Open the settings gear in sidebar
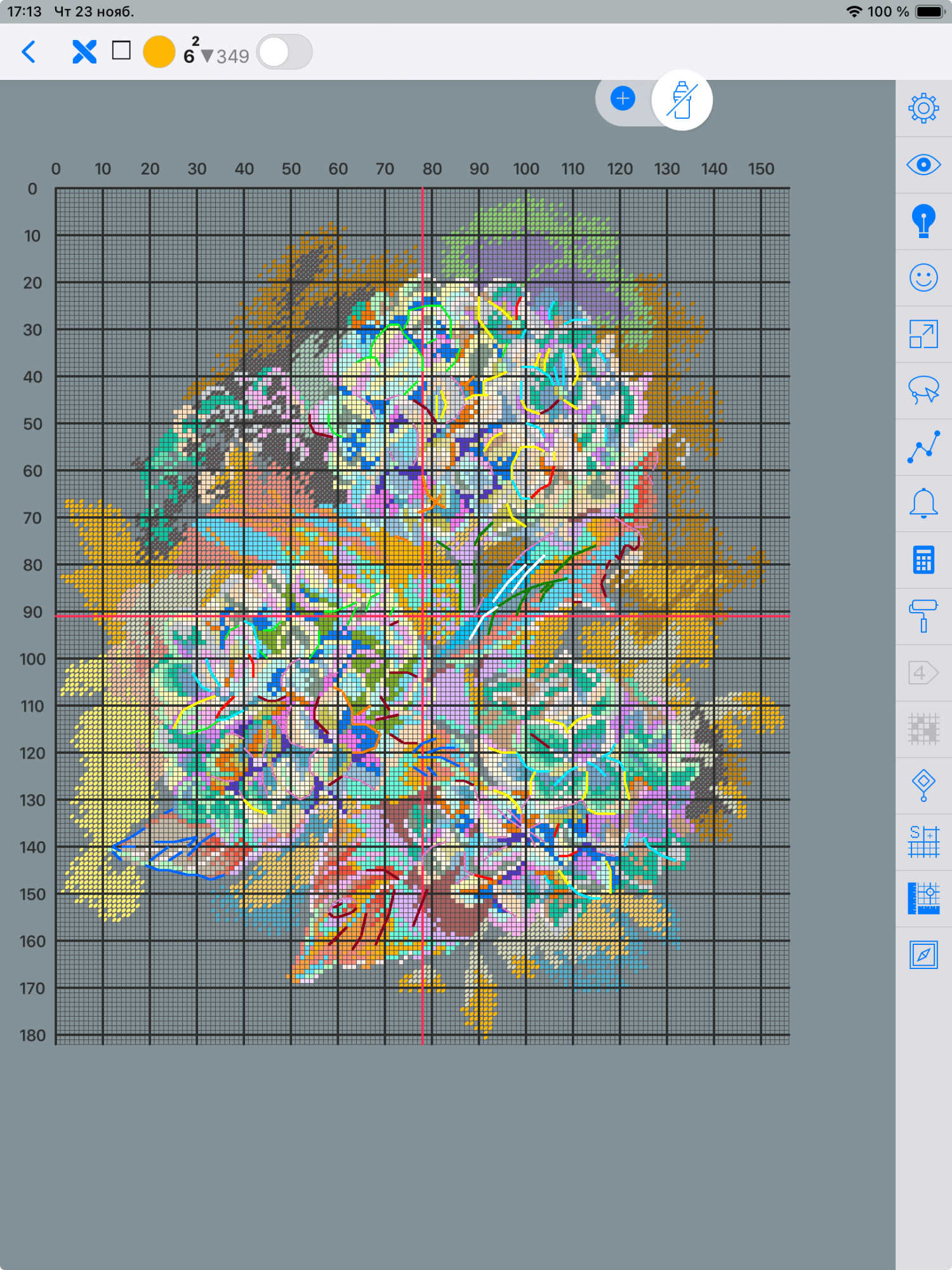952x1270 pixels. point(923,109)
